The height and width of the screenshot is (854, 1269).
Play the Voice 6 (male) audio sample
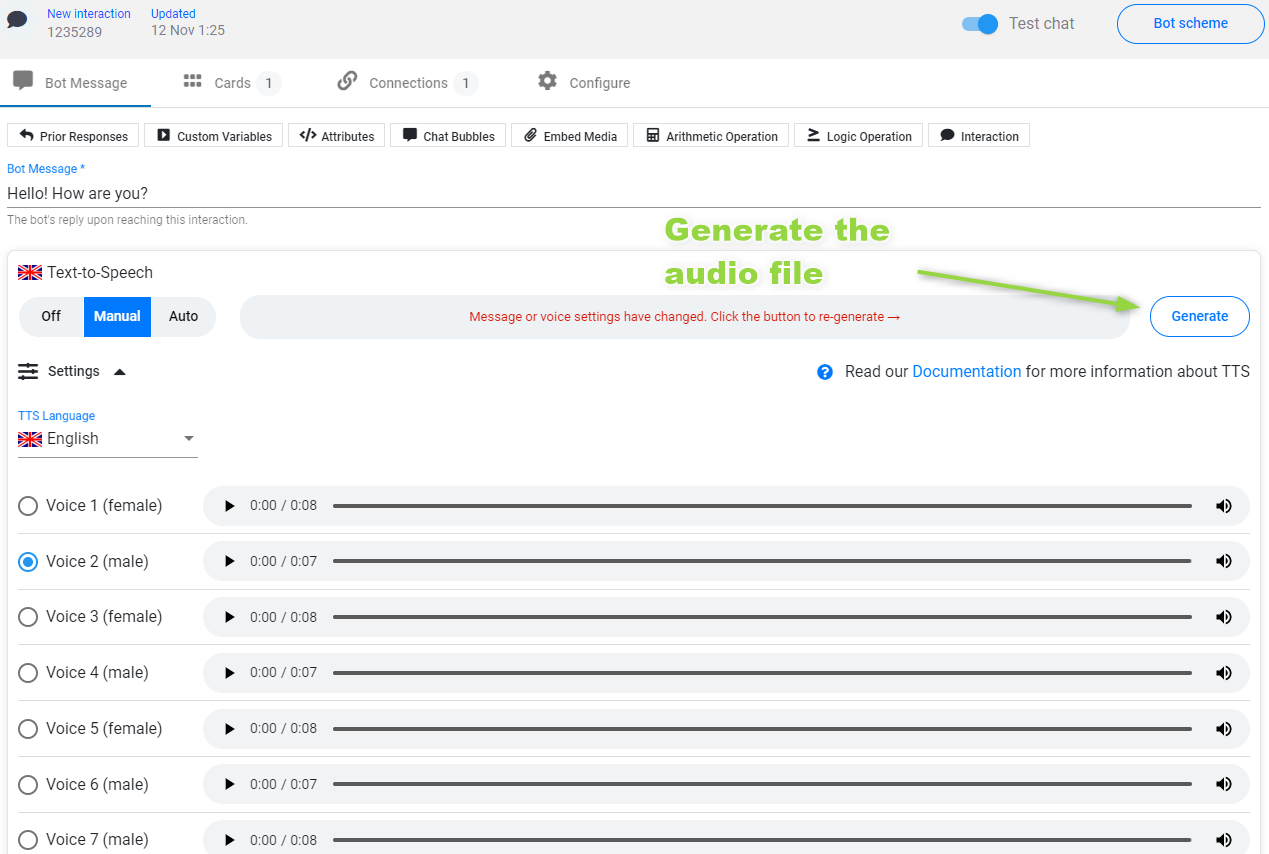(x=230, y=784)
